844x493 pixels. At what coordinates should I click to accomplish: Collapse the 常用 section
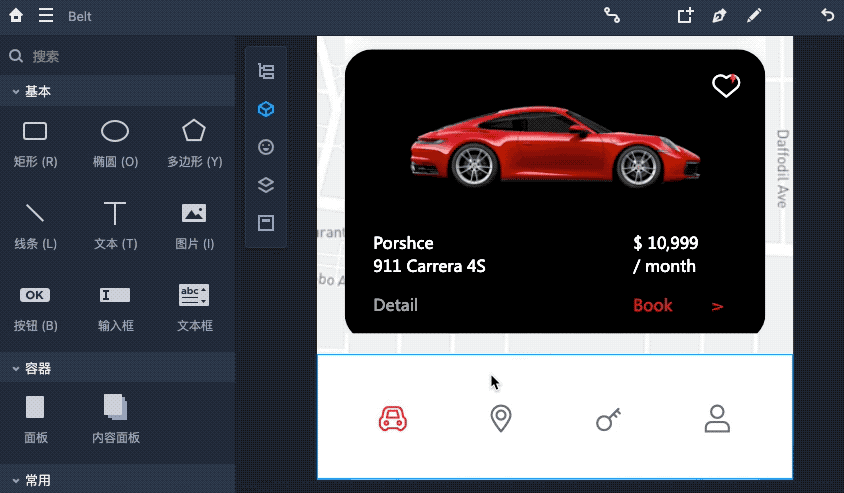pos(16,481)
